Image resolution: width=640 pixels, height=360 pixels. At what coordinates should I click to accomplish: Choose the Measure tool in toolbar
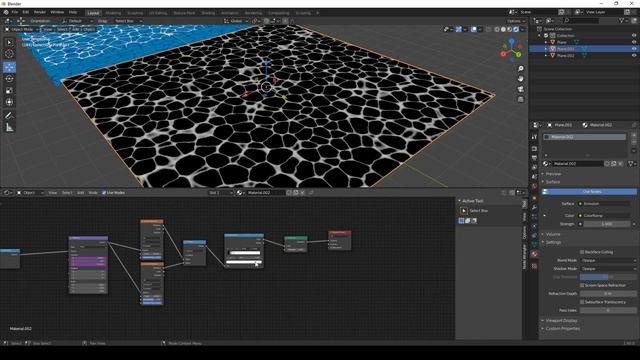[x=9, y=128]
